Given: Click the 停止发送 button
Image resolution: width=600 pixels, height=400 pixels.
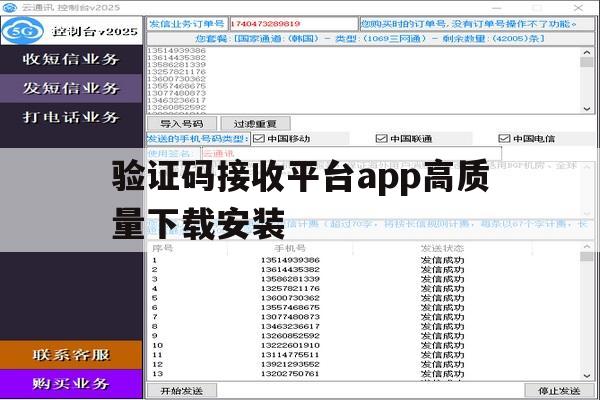Looking at the screenshot, I should (559, 391).
